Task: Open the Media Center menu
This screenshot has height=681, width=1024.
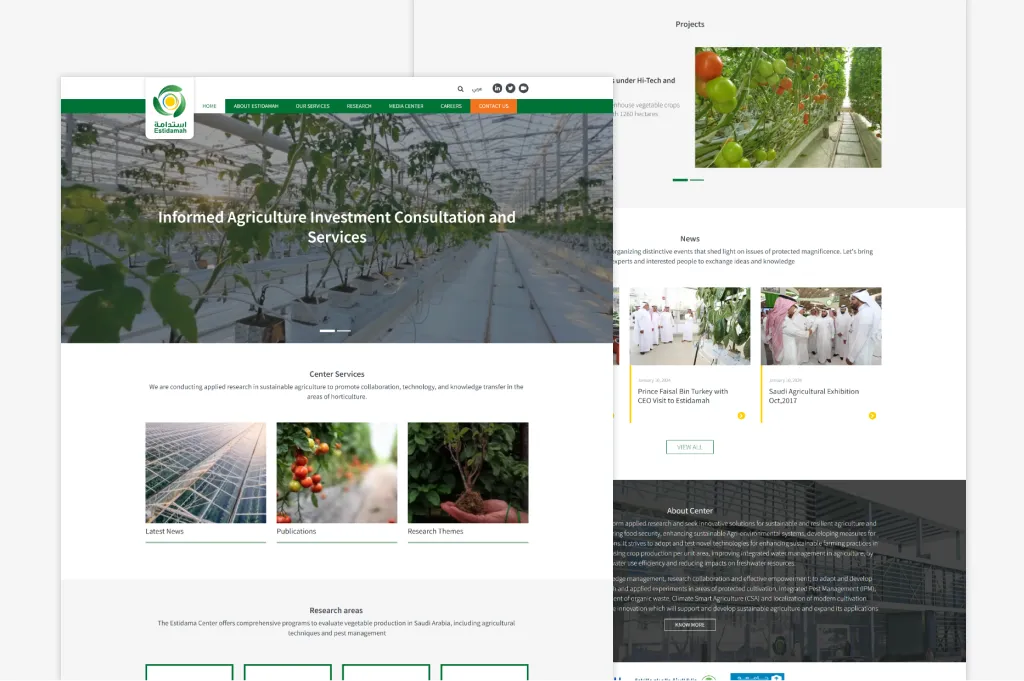Action: (x=406, y=106)
